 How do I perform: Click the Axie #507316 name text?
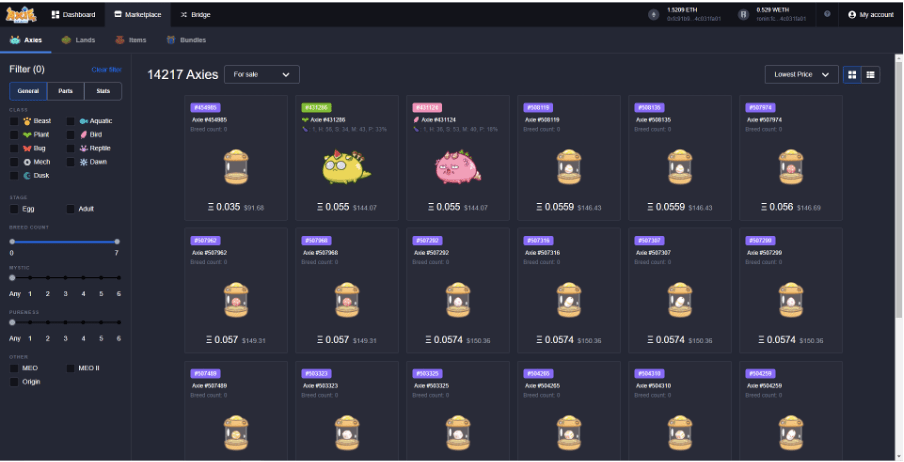(543, 253)
